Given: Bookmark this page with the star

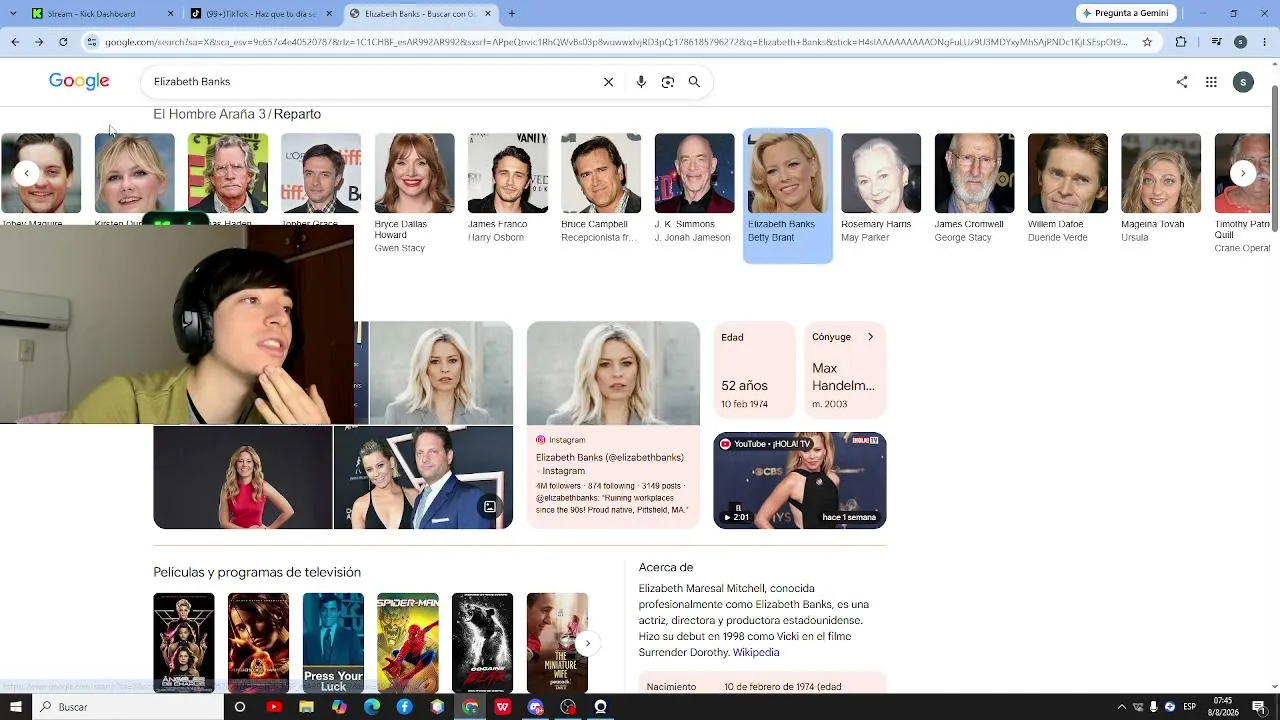Looking at the screenshot, I should click(x=1147, y=42).
